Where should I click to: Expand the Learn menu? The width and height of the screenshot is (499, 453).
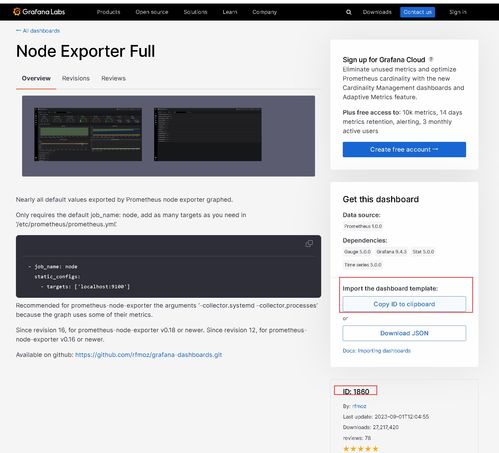tap(230, 12)
